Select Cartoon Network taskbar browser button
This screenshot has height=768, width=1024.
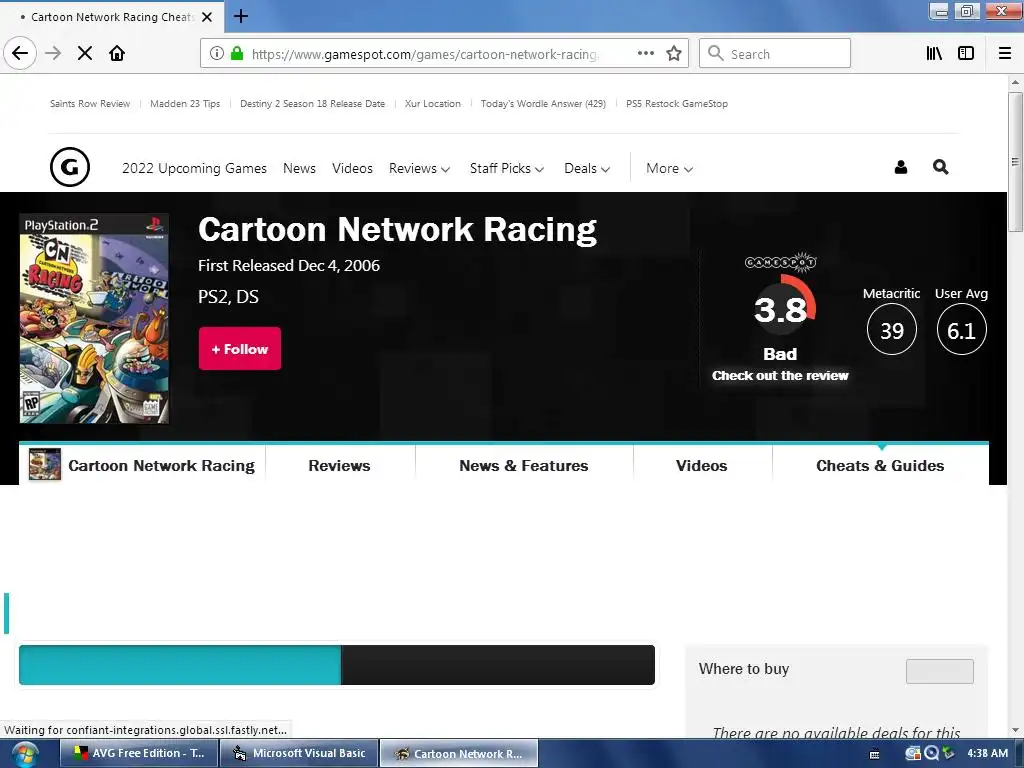click(459, 753)
